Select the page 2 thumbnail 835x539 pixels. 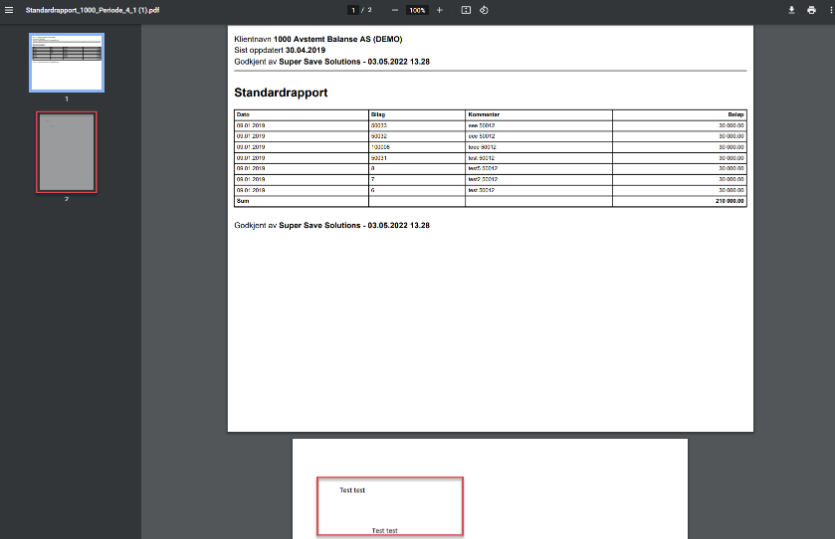(x=66, y=152)
